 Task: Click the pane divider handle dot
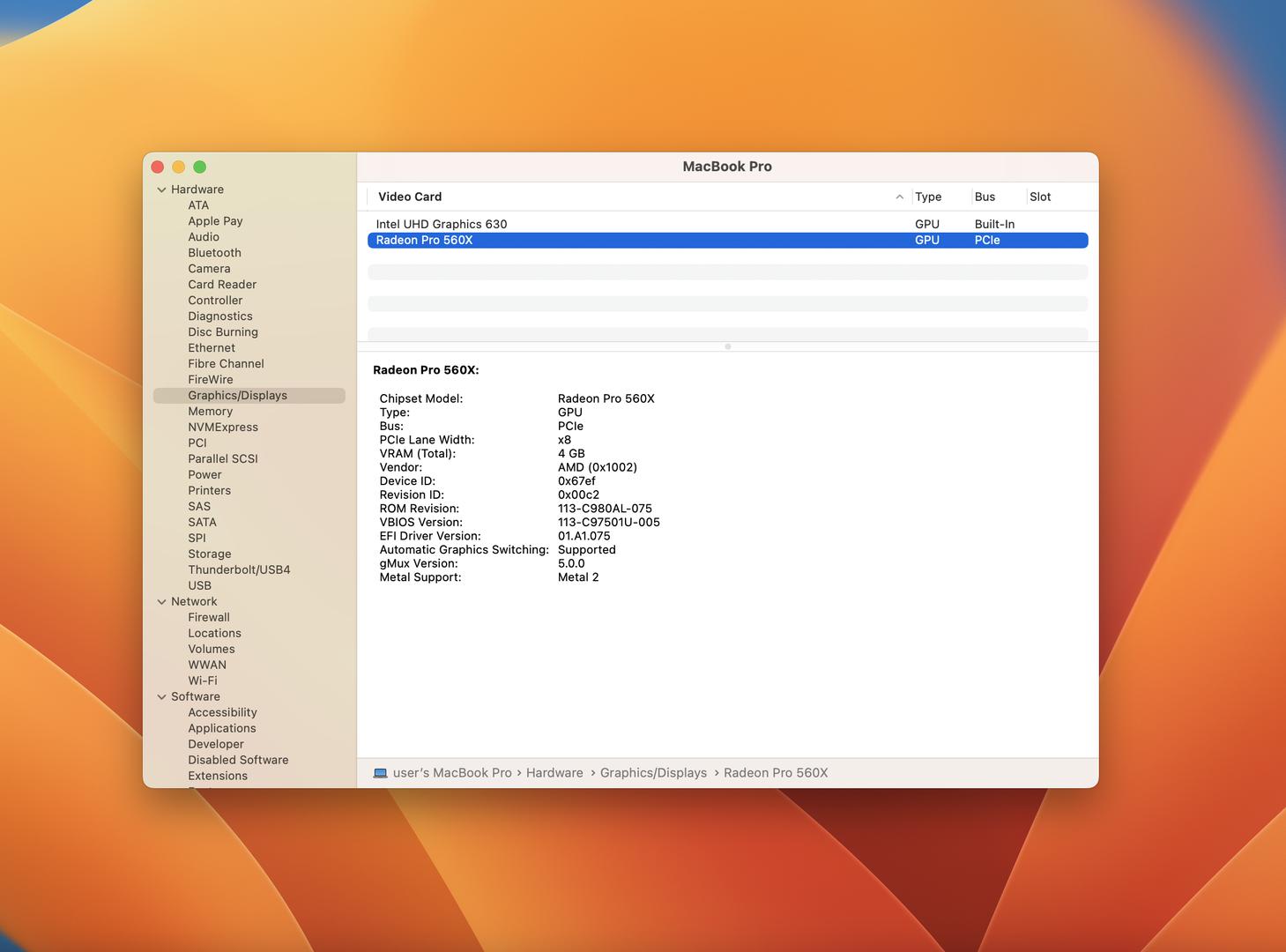pyautogui.click(x=728, y=346)
